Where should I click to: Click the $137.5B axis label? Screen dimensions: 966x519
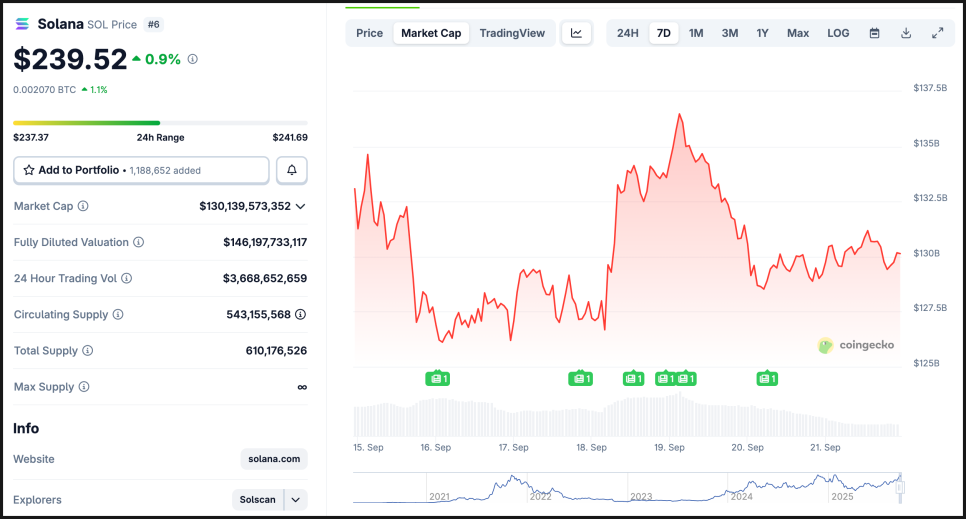pyautogui.click(x=930, y=88)
